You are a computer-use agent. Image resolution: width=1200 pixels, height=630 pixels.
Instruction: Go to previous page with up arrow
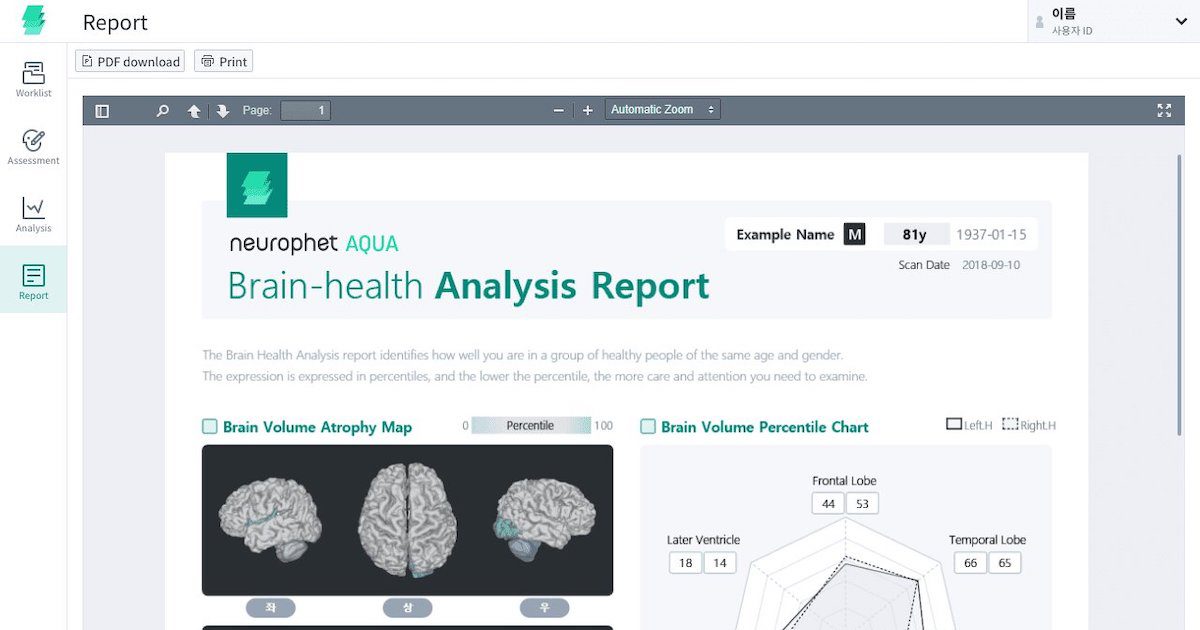194,111
